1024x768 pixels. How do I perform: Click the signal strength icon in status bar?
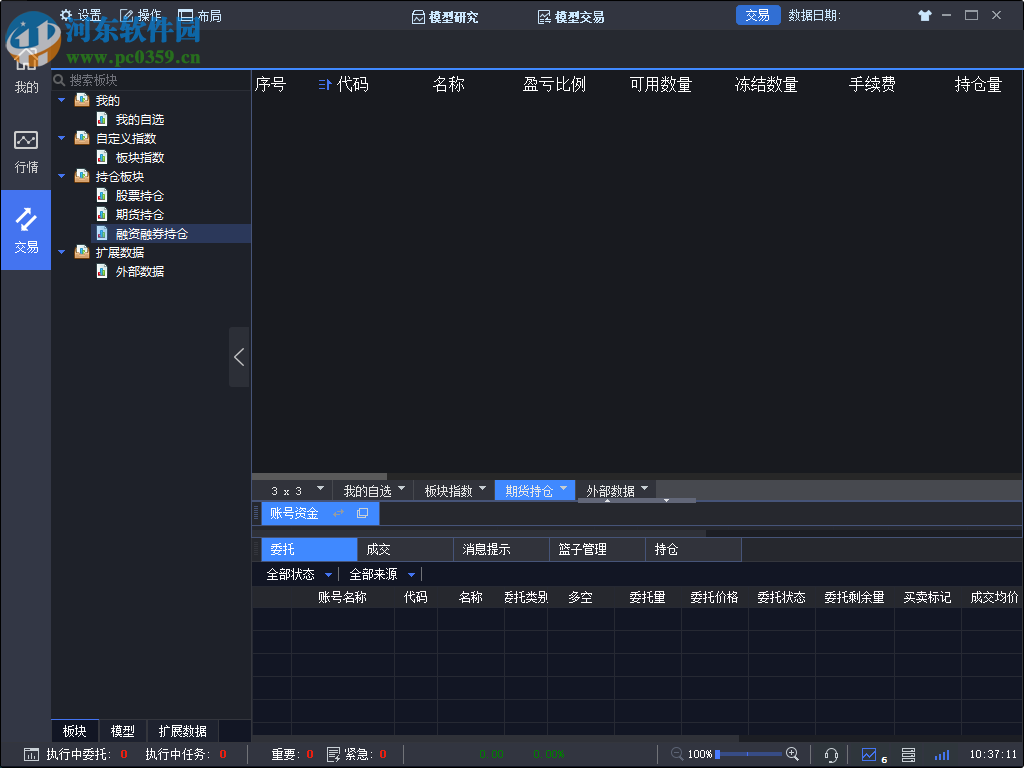tap(941, 754)
